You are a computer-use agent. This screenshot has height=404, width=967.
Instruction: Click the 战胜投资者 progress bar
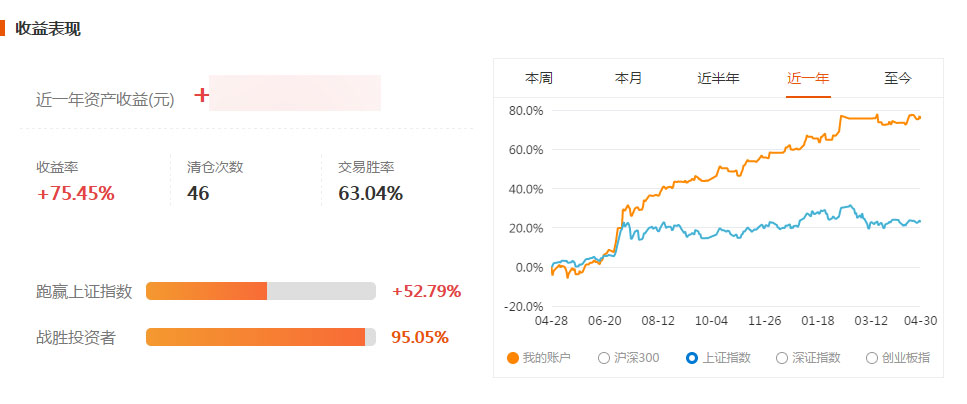click(x=261, y=337)
